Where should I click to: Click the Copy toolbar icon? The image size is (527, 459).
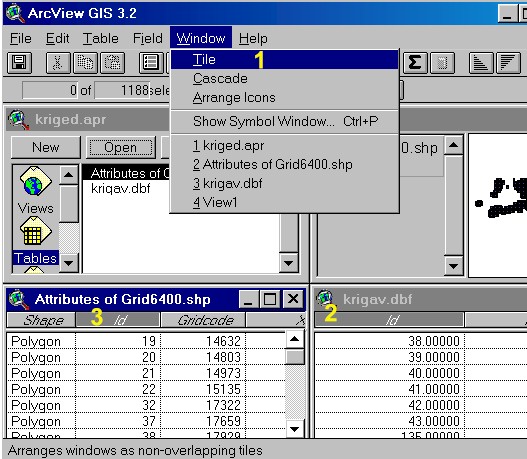[85, 63]
